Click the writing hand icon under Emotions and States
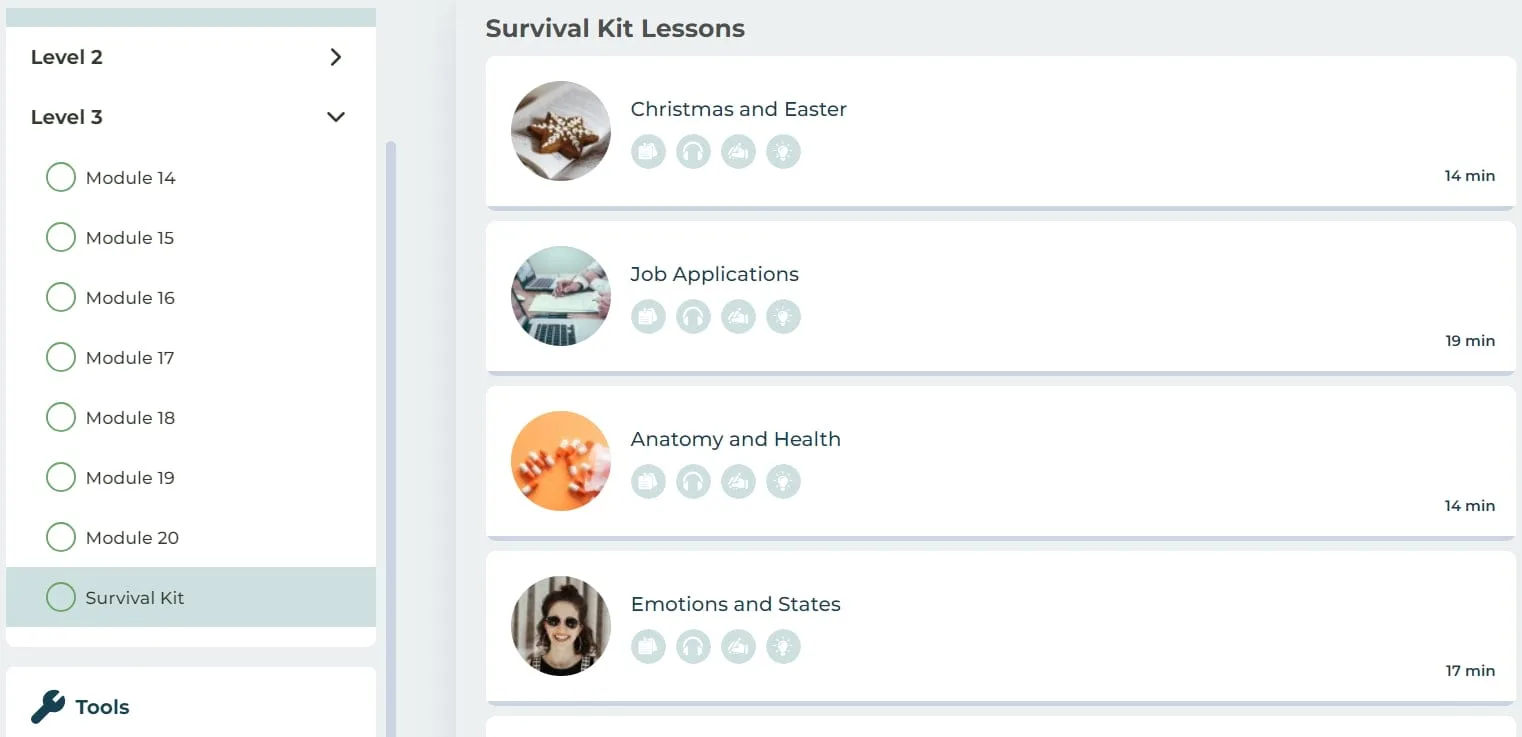 tap(738, 647)
